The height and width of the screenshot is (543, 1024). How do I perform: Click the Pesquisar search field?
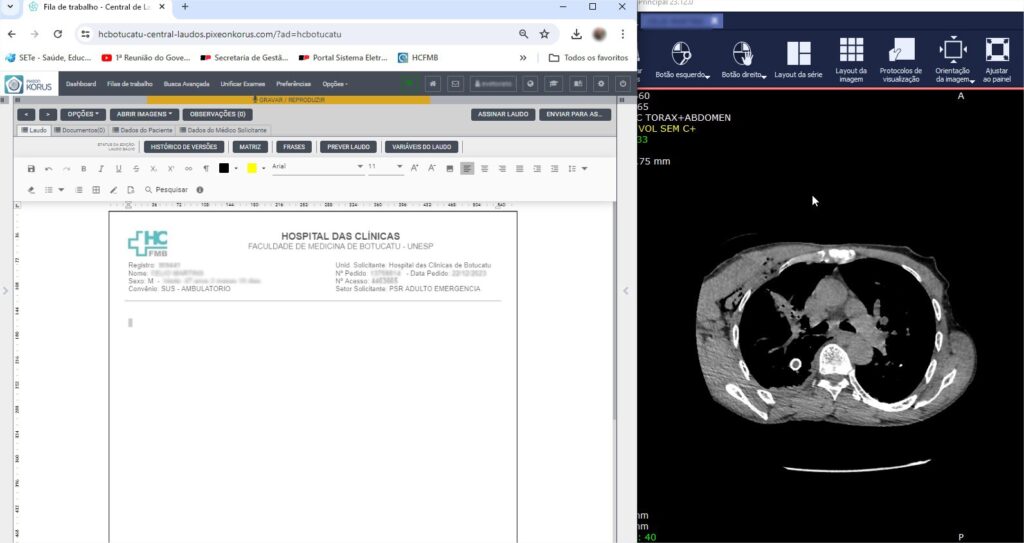[171, 189]
